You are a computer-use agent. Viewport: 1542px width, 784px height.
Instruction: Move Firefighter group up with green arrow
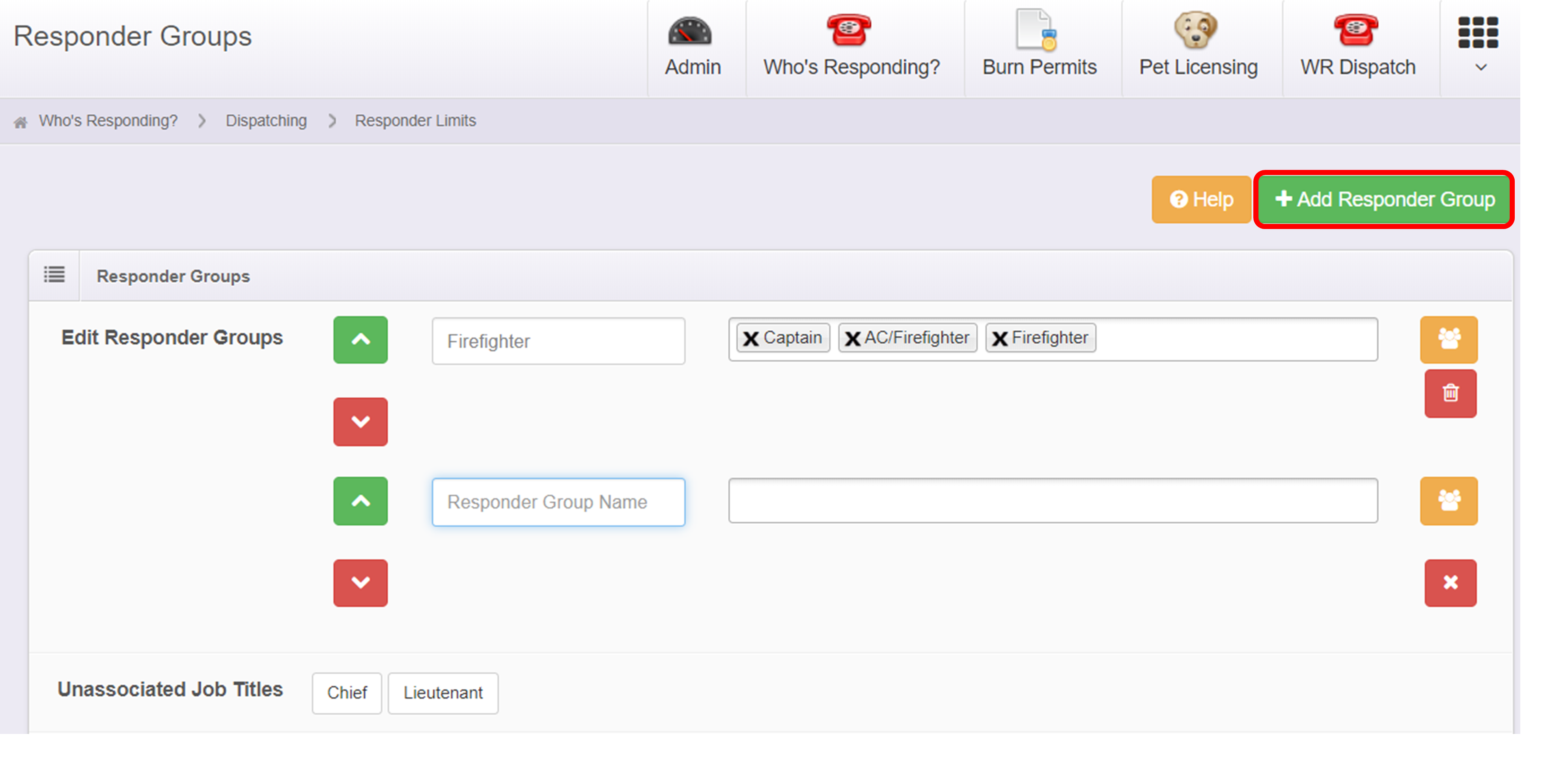(x=360, y=339)
